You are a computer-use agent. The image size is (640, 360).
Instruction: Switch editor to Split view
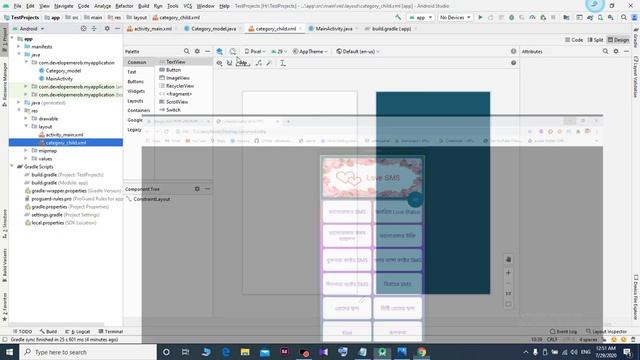595,40
